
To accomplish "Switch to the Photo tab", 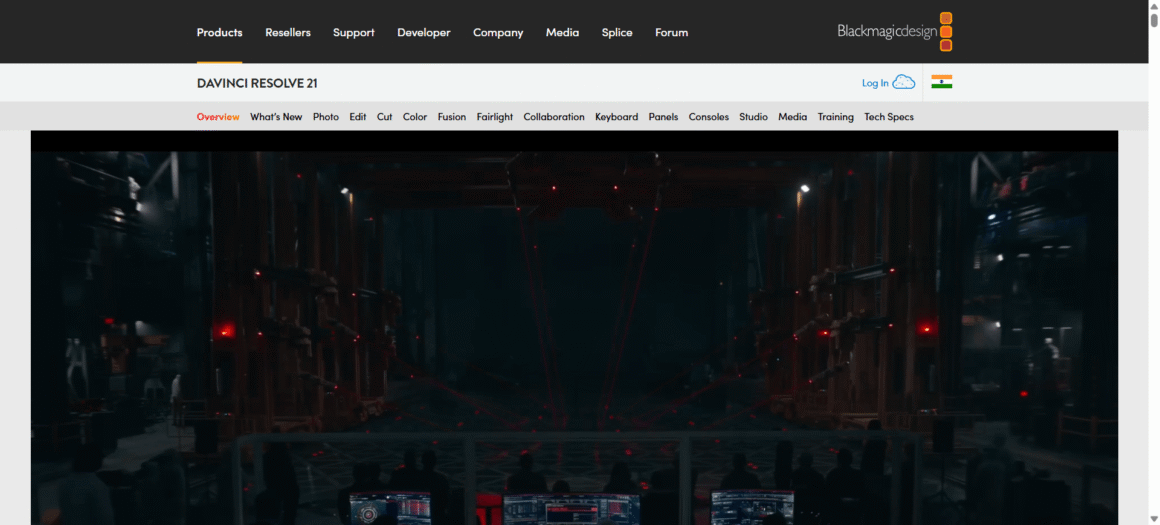I will [x=326, y=117].
